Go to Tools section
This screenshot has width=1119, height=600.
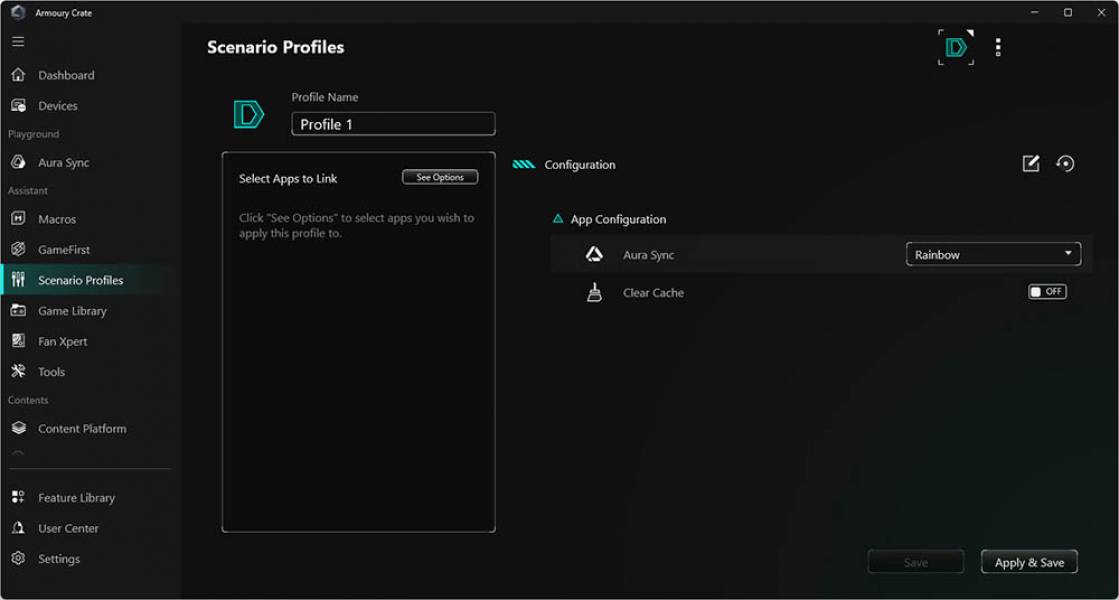(51, 372)
